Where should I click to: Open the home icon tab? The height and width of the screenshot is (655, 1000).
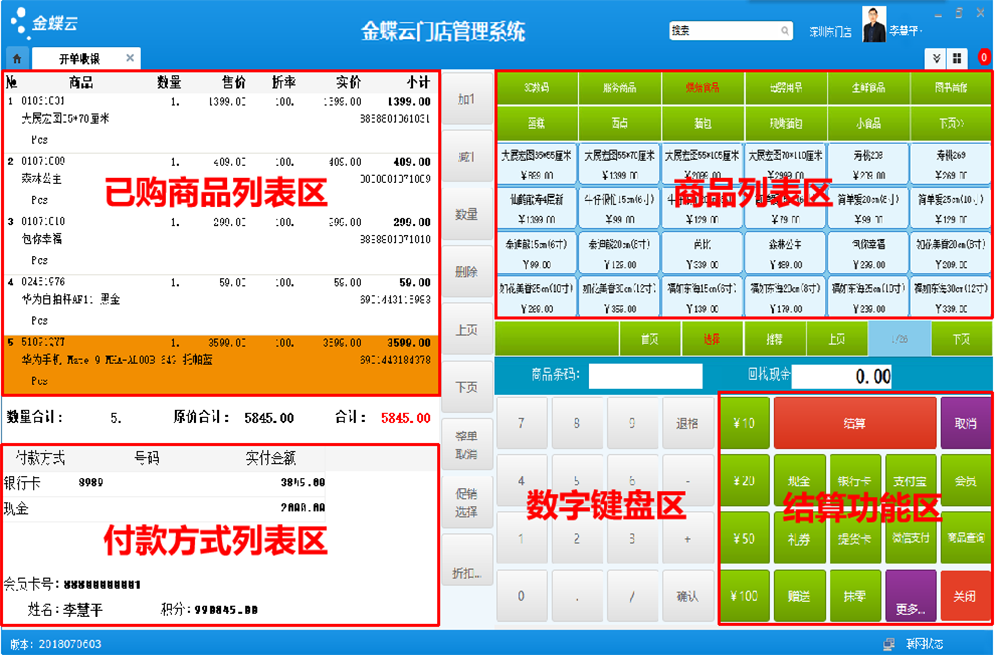17,59
